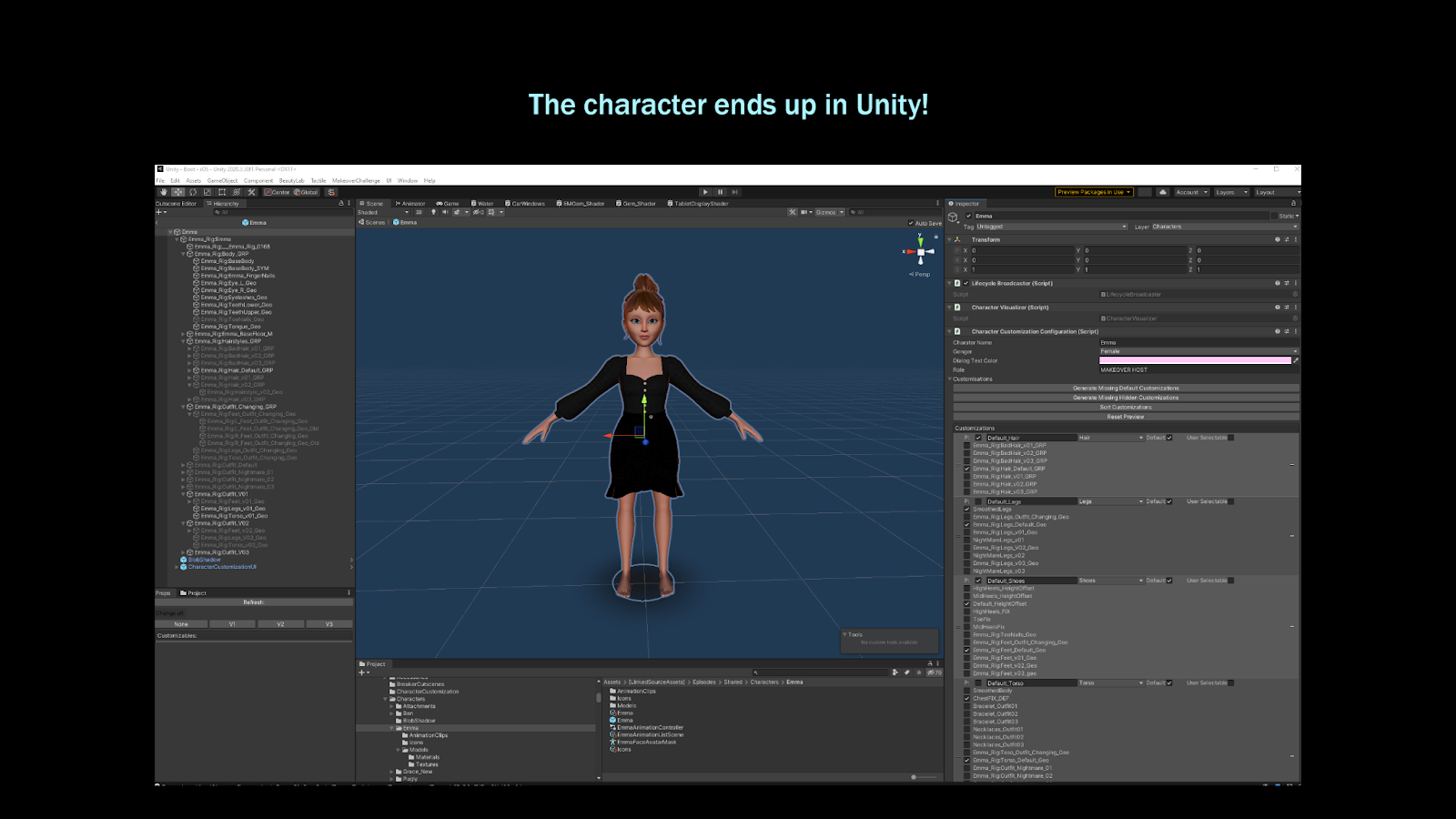Open custom editor tools wrench icon
Viewport: 1456px width, 819px height.
pyautogui.click(x=251, y=192)
